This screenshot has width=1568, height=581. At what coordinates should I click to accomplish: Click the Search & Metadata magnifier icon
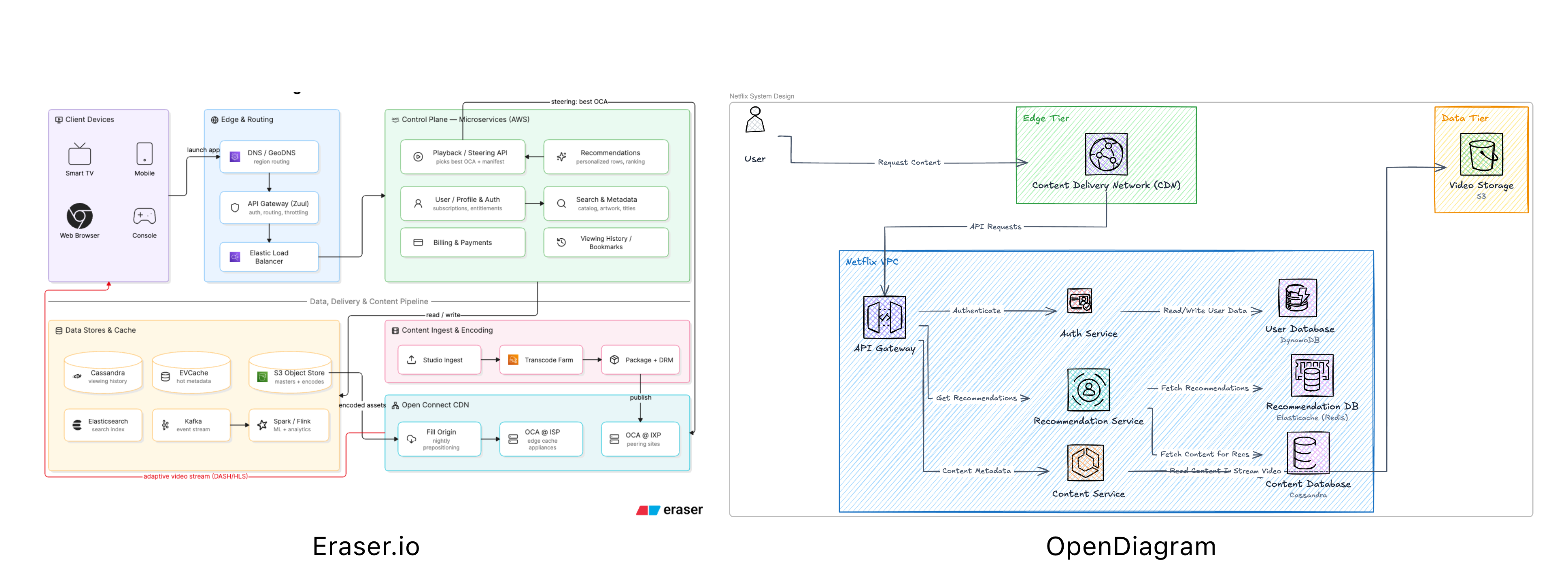(561, 203)
